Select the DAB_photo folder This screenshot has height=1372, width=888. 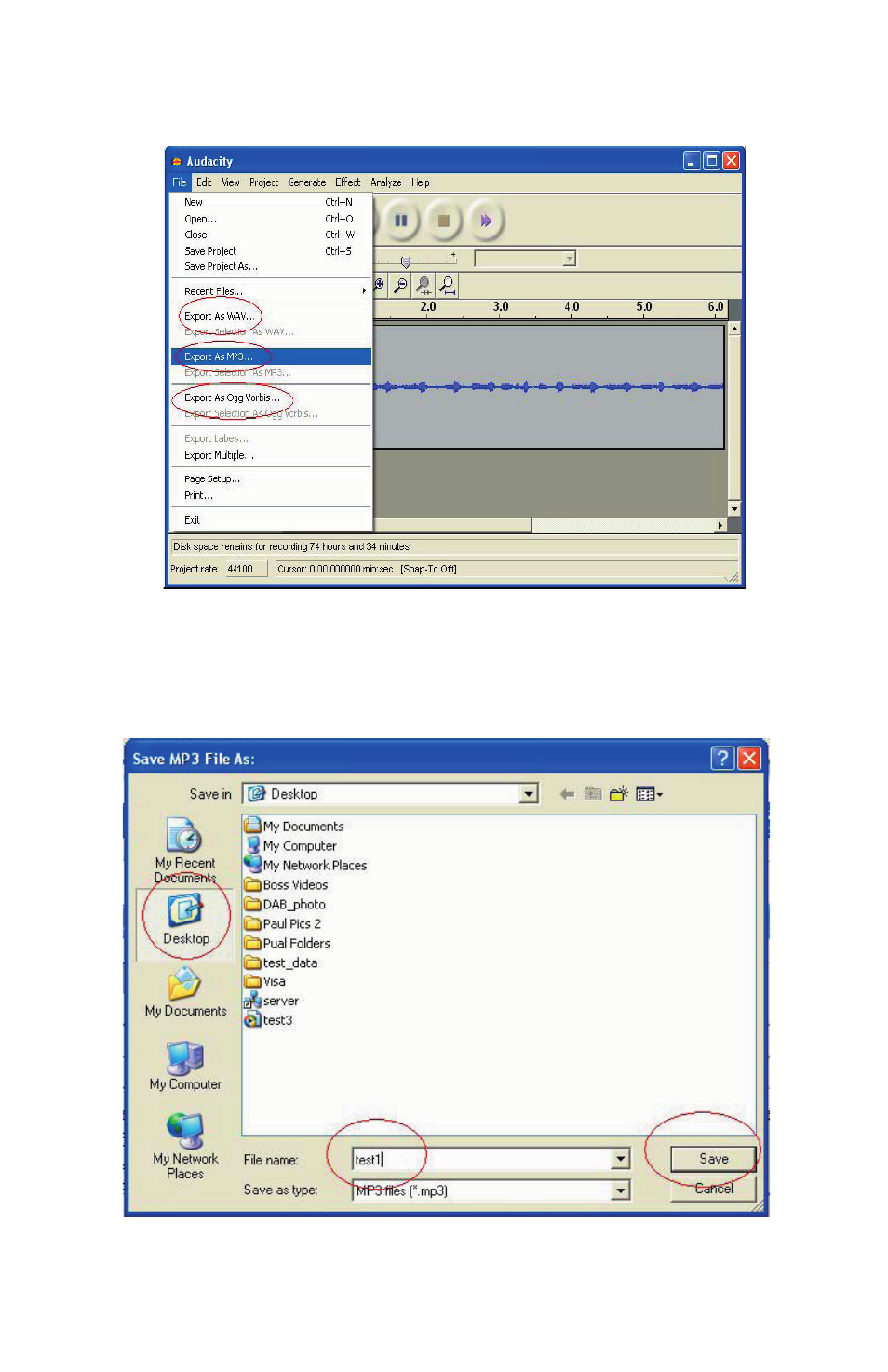(285, 904)
